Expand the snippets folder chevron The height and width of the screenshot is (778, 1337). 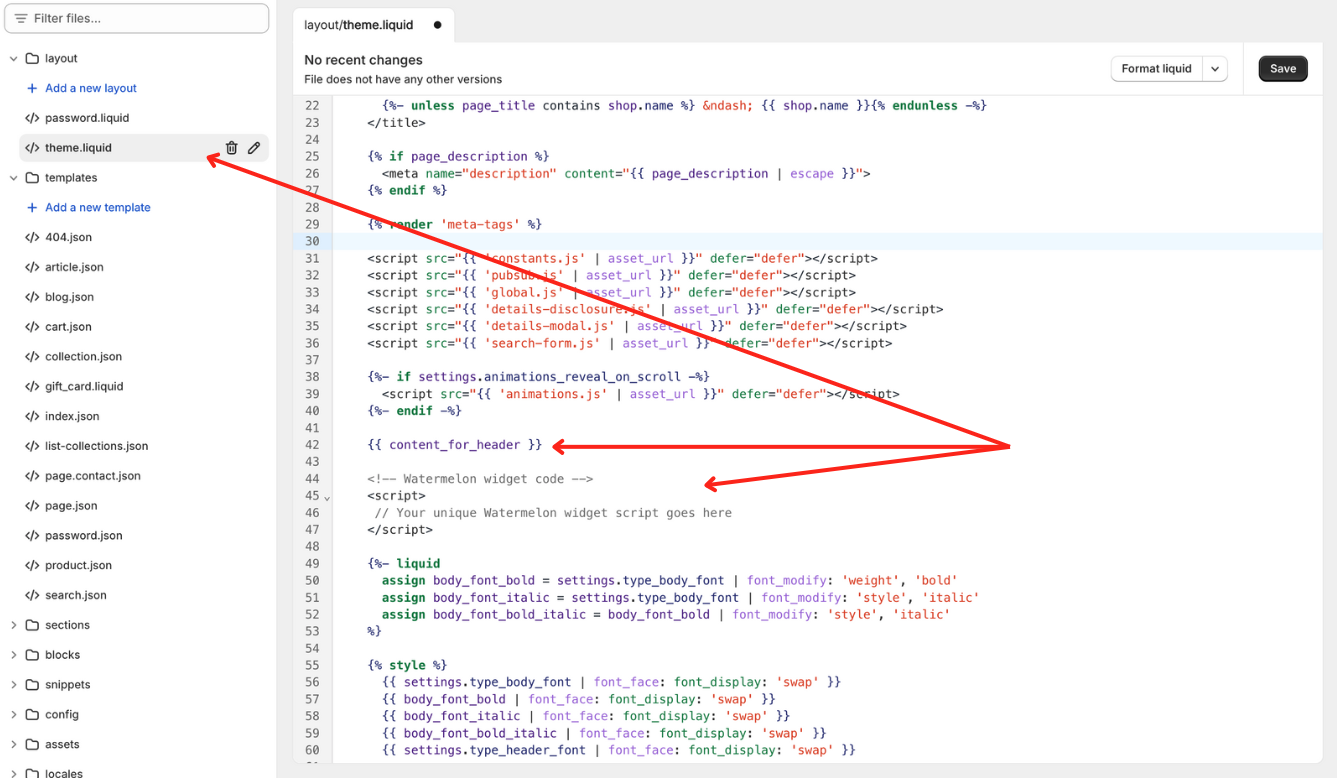point(14,685)
